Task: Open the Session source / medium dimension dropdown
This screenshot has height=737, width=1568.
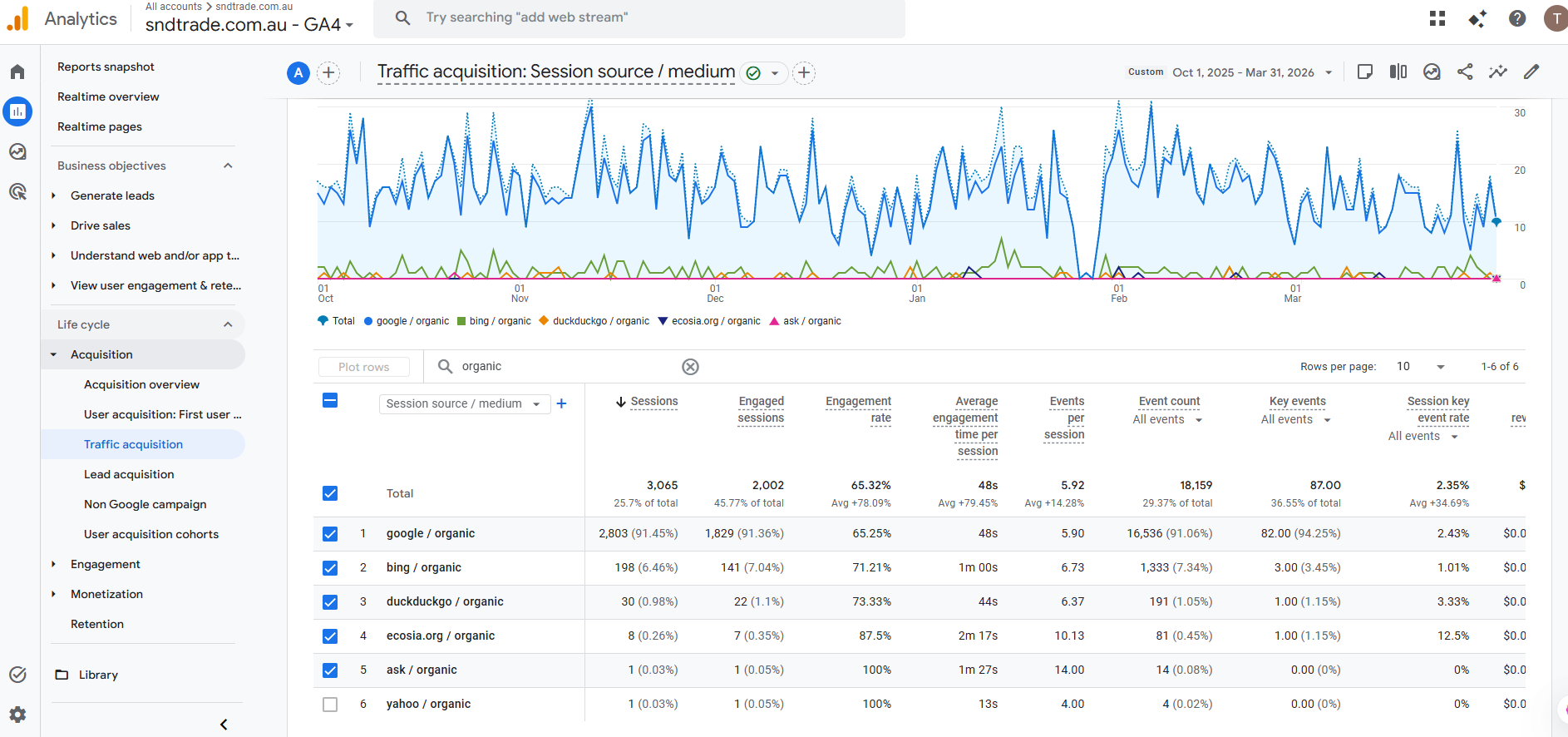Action: [x=465, y=403]
